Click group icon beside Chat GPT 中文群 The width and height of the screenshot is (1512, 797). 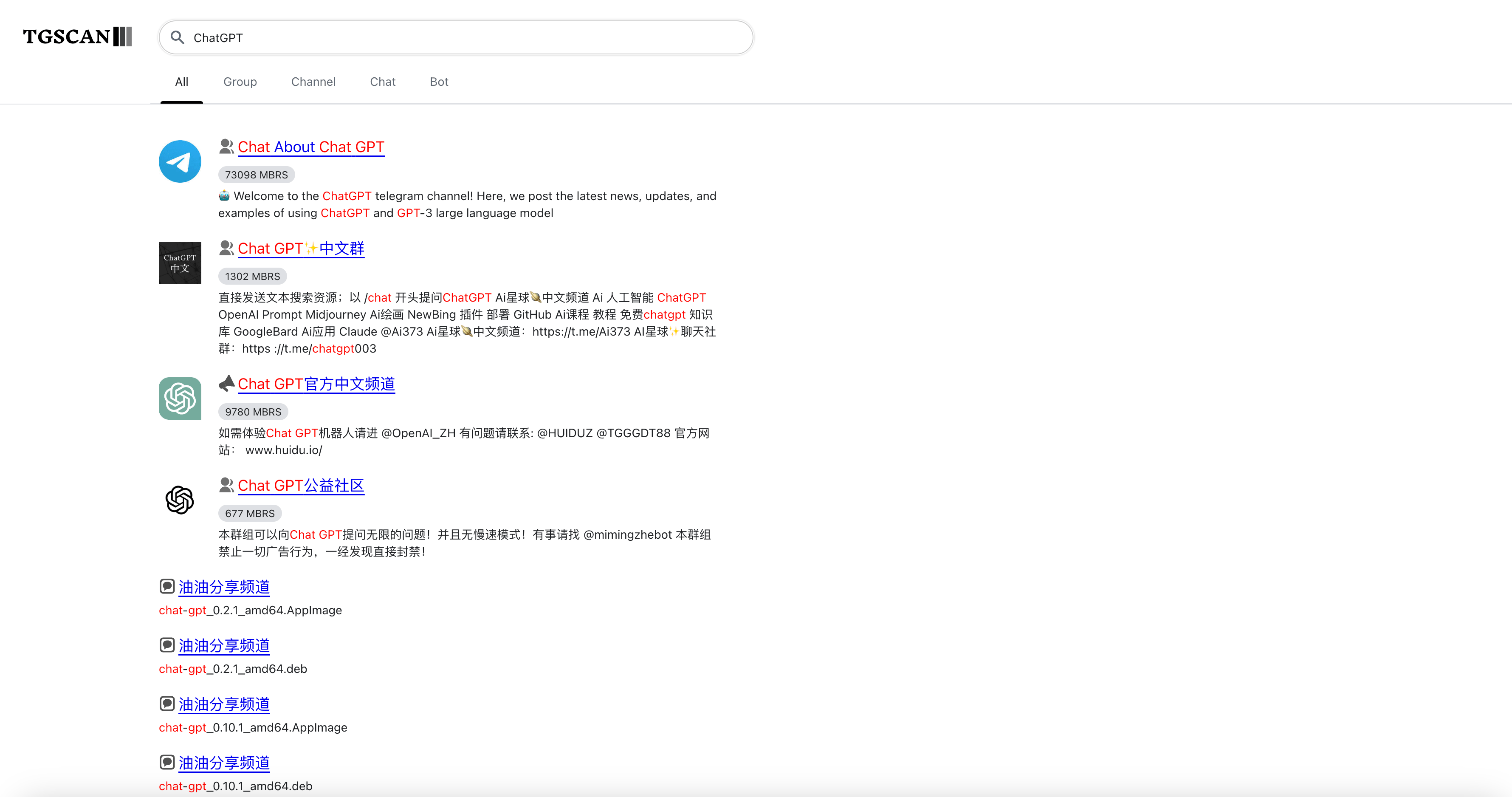(226, 248)
